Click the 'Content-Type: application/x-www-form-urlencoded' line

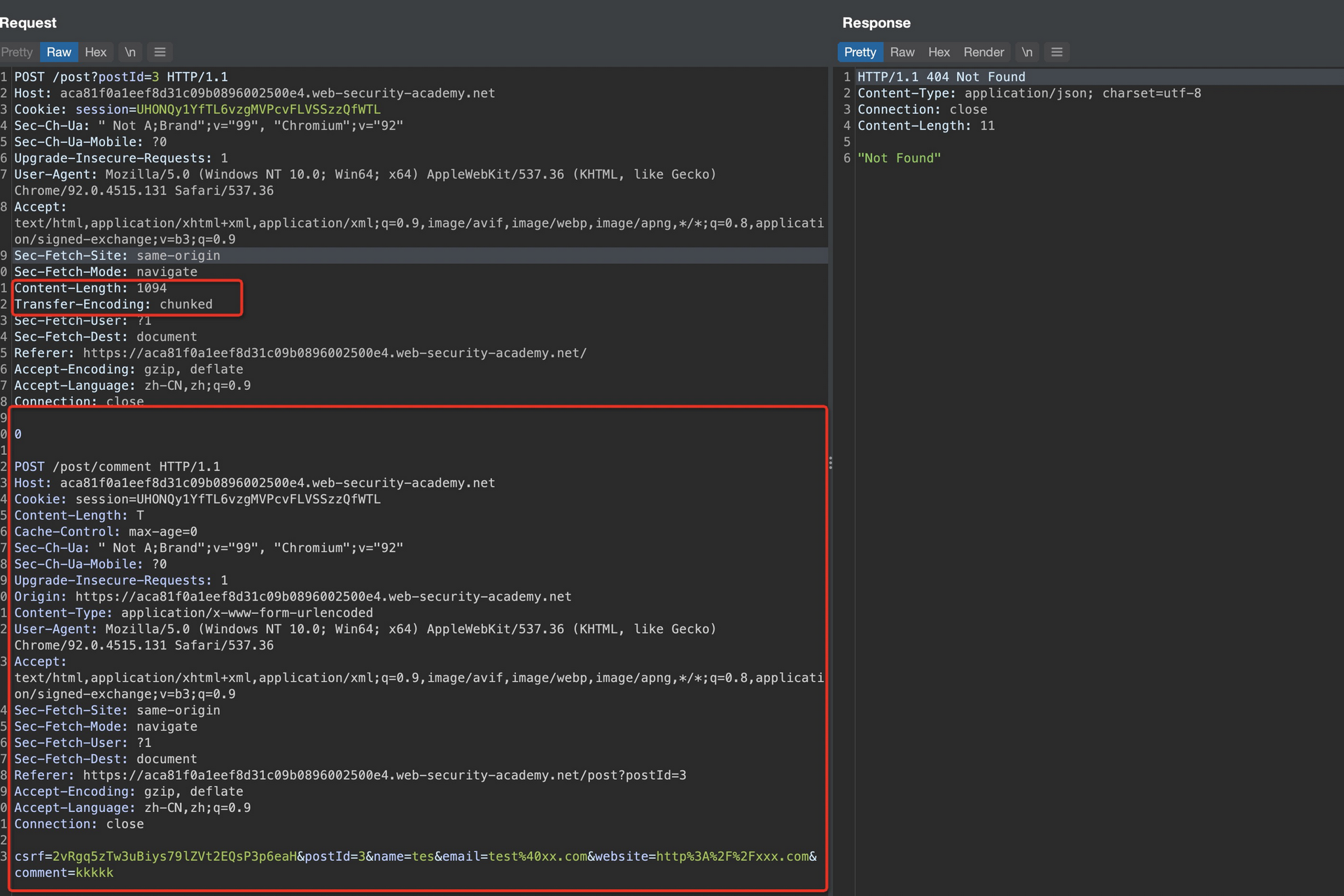pos(193,612)
